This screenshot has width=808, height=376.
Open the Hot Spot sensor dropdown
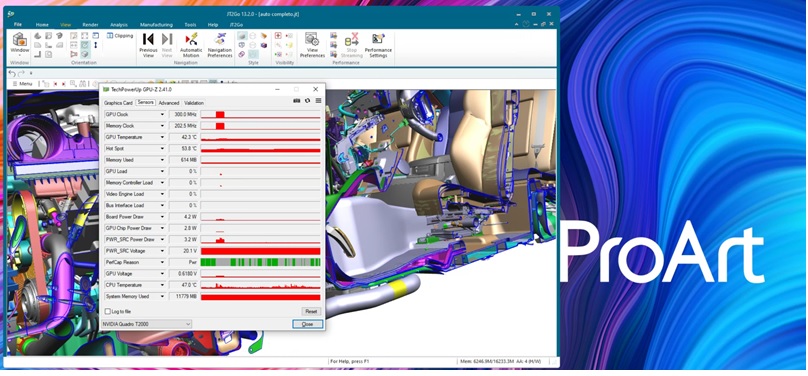click(162, 148)
